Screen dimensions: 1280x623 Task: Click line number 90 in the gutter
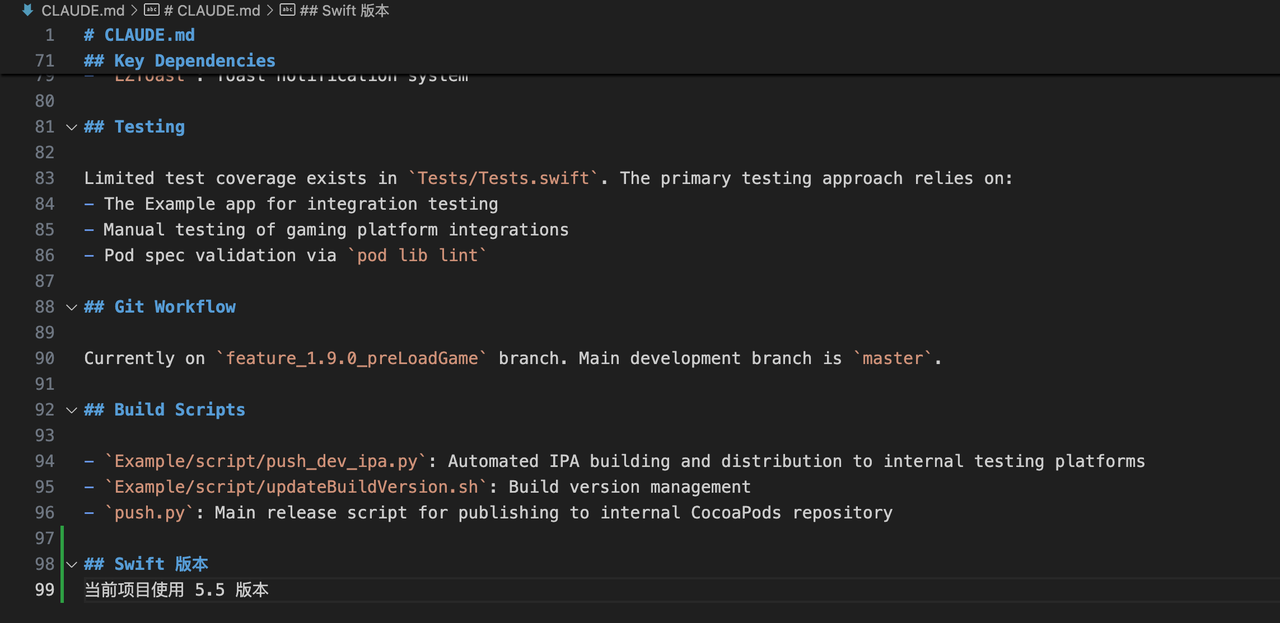tap(44, 358)
